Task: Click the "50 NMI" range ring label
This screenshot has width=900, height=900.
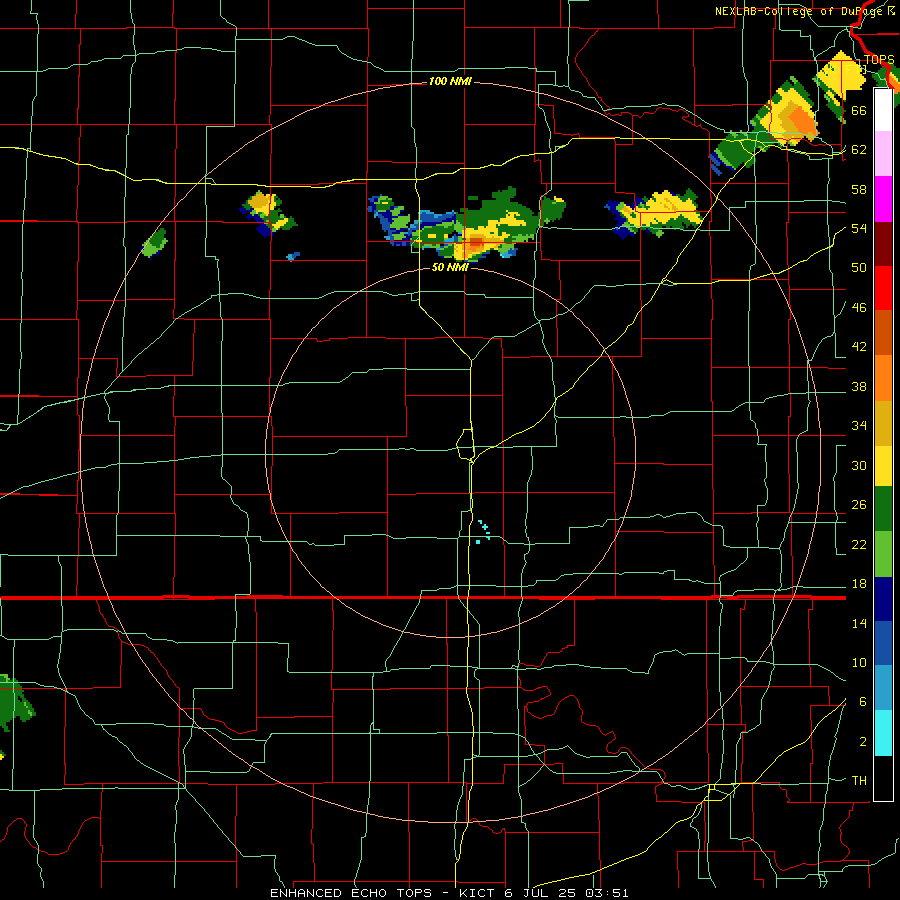Action: coord(450,267)
